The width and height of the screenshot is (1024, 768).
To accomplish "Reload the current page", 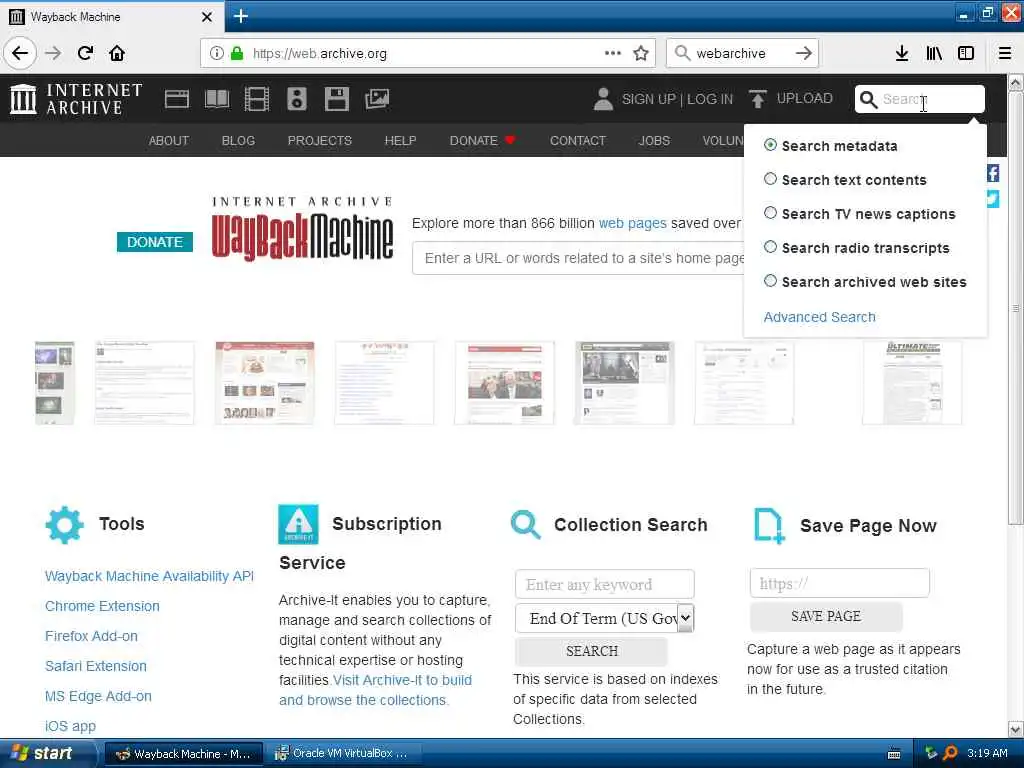I will [x=86, y=53].
